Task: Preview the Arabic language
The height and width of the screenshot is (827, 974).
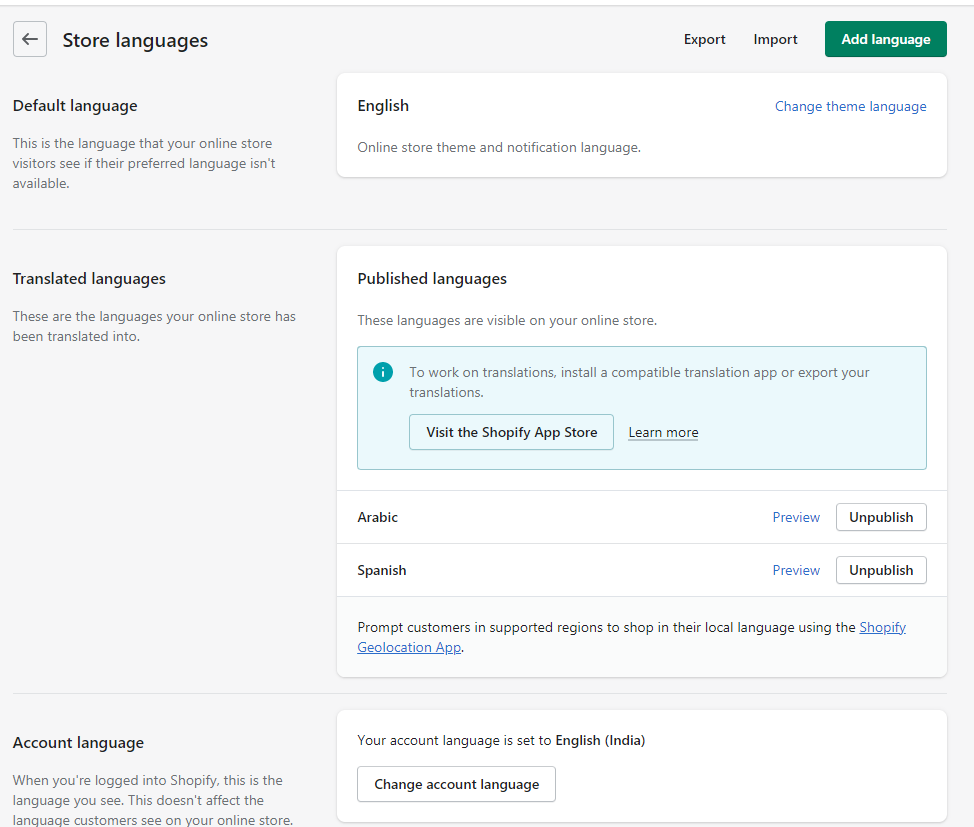Action: point(796,517)
